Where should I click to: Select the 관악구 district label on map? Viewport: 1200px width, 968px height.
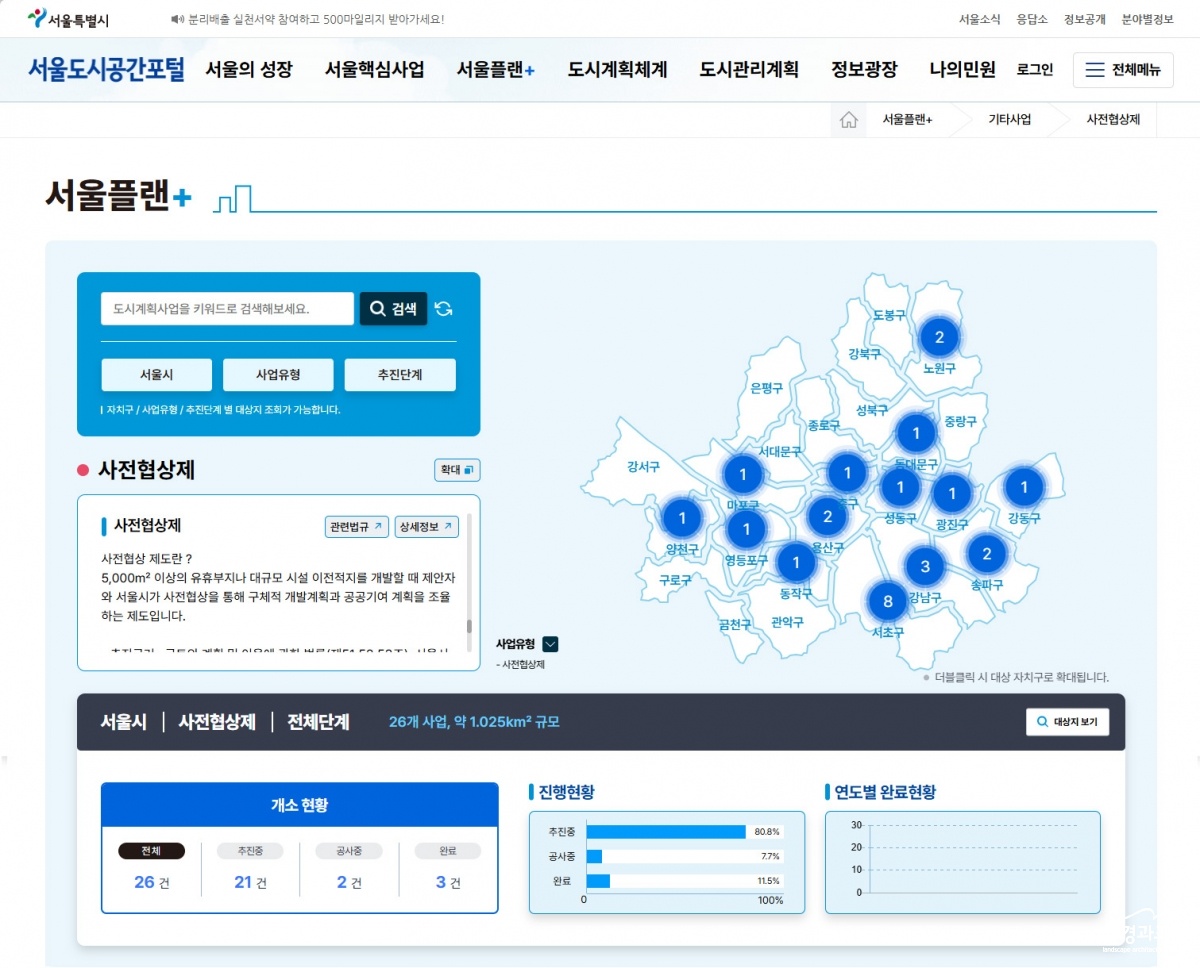tap(787, 622)
